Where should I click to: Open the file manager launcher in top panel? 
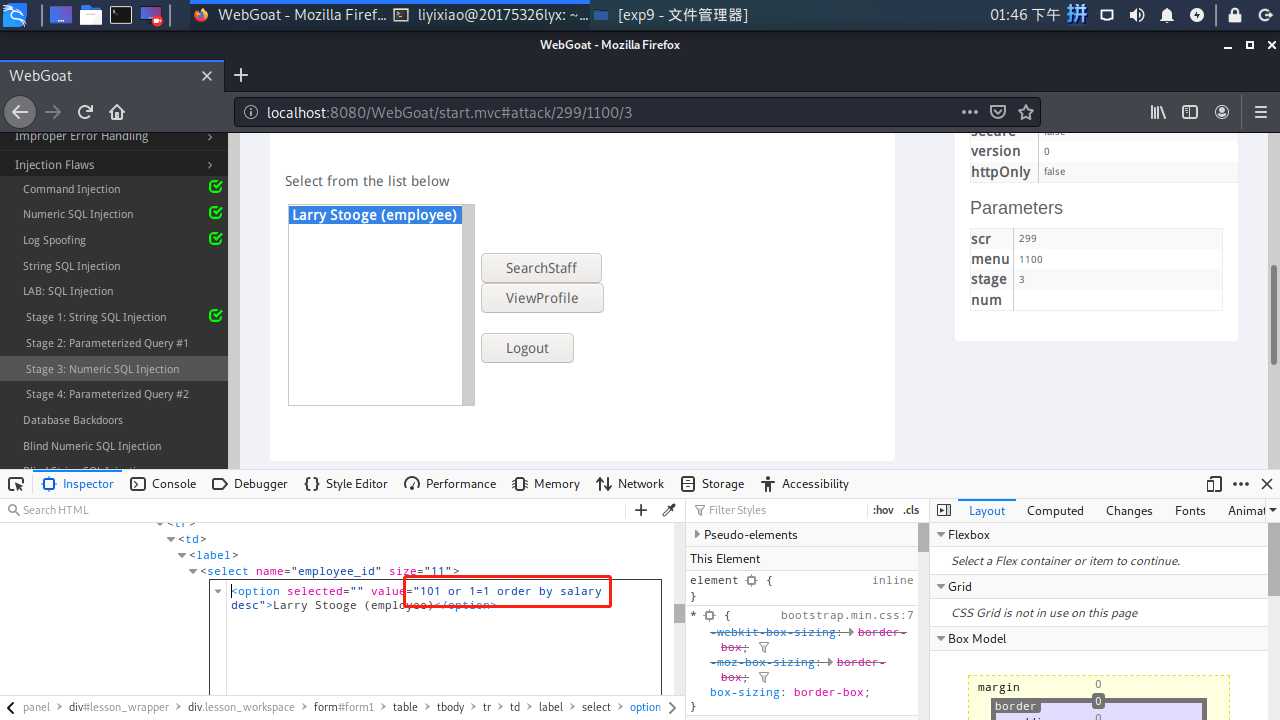(91, 15)
